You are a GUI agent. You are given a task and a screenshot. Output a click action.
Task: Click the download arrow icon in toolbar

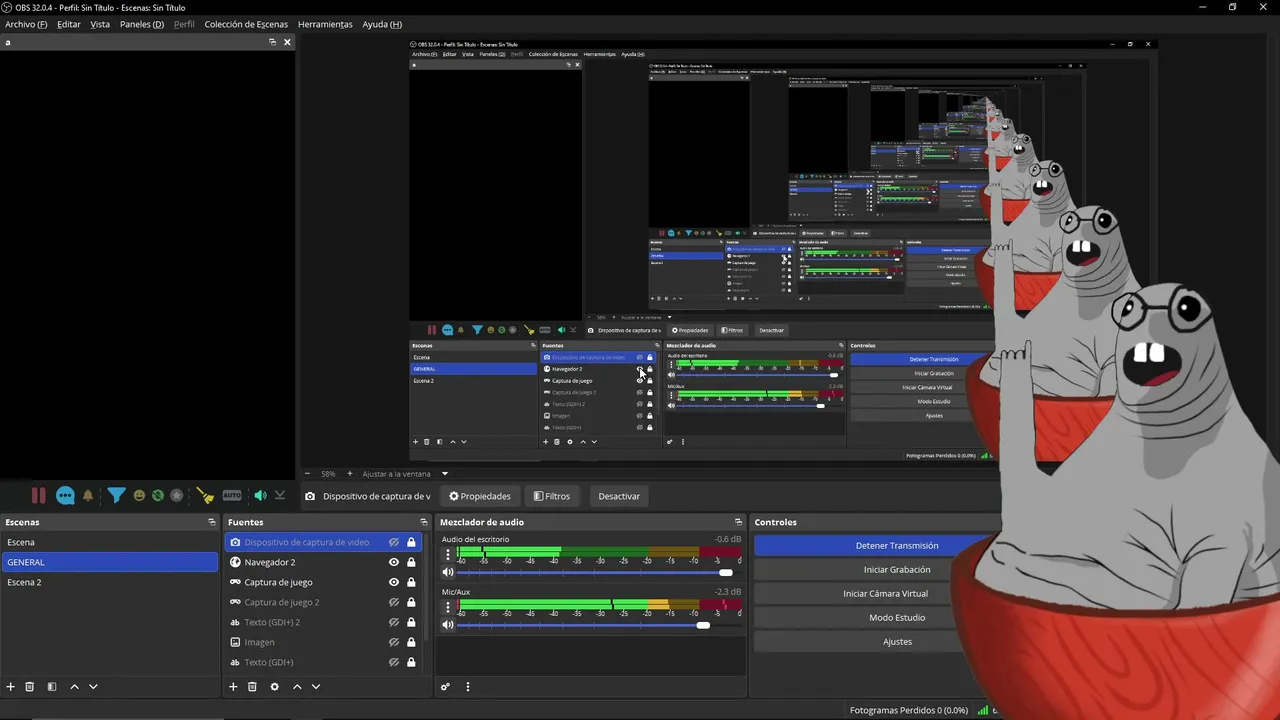[x=280, y=496]
